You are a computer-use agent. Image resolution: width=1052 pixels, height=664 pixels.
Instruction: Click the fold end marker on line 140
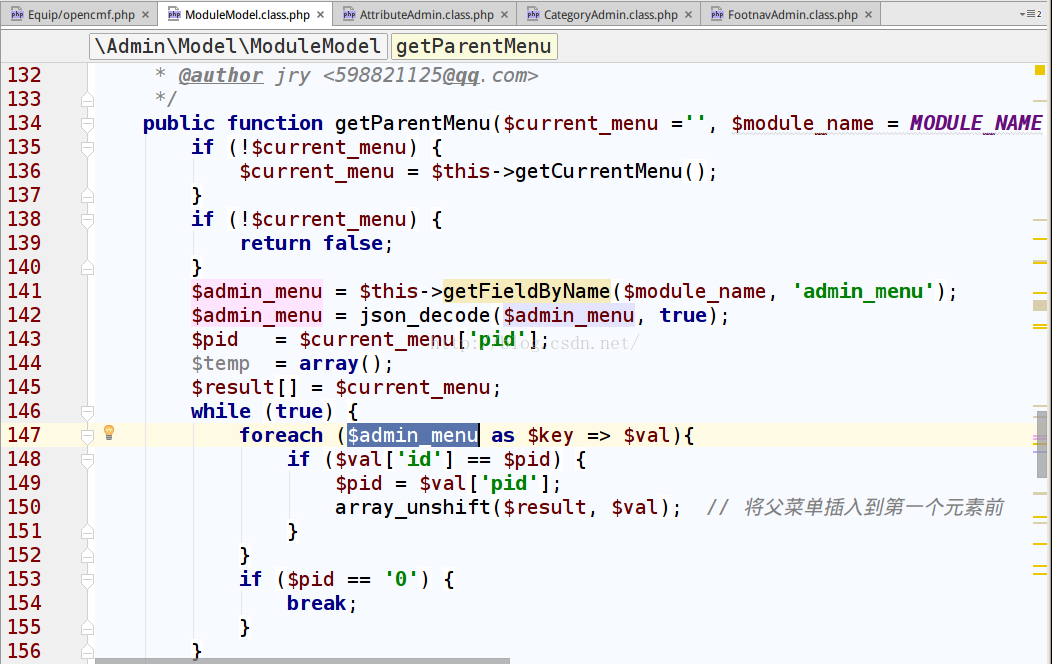(87, 268)
